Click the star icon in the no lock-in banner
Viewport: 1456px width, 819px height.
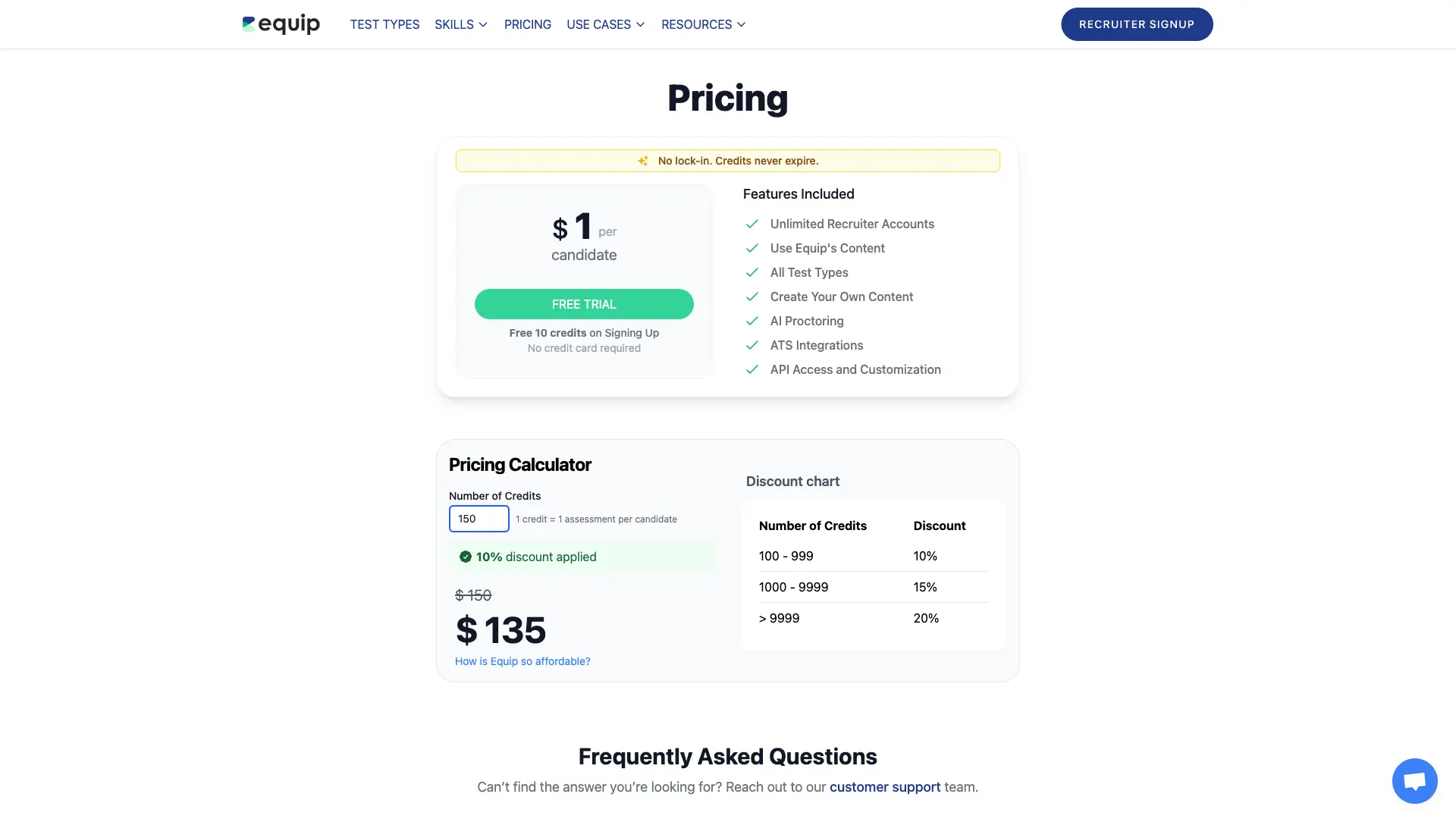coord(641,160)
